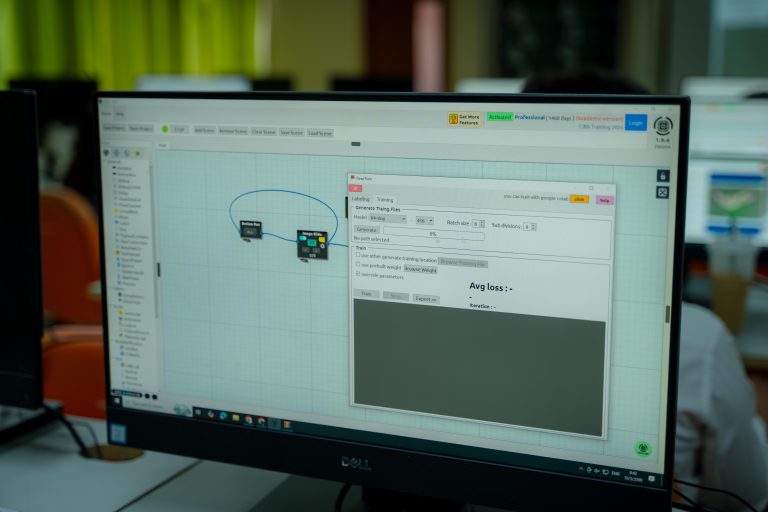Open the size dropdown next to Model
The height and width of the screenshot is (512, 768).
pos(425,220)
